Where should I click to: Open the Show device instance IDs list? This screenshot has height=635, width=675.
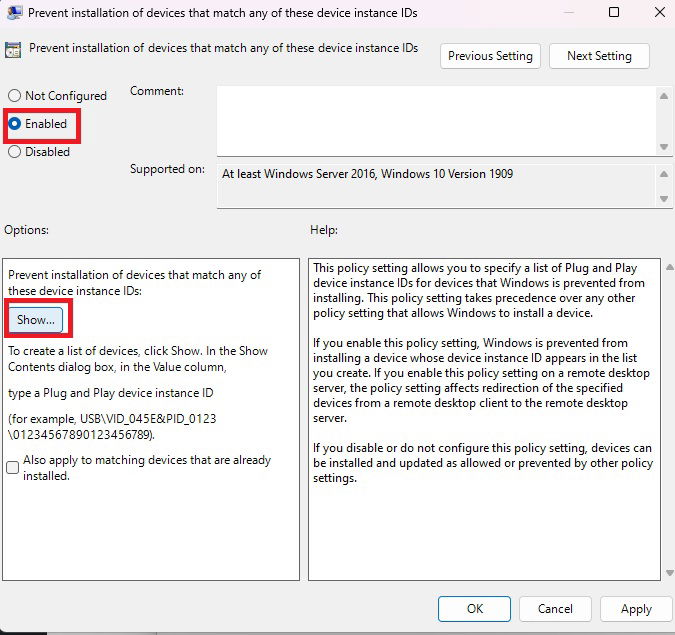(x=35, y=320)
